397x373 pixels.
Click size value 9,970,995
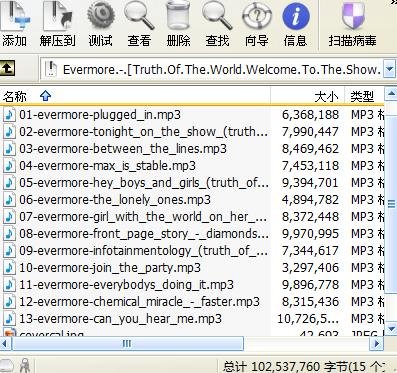pyautogui.click(x=310, y=234)
